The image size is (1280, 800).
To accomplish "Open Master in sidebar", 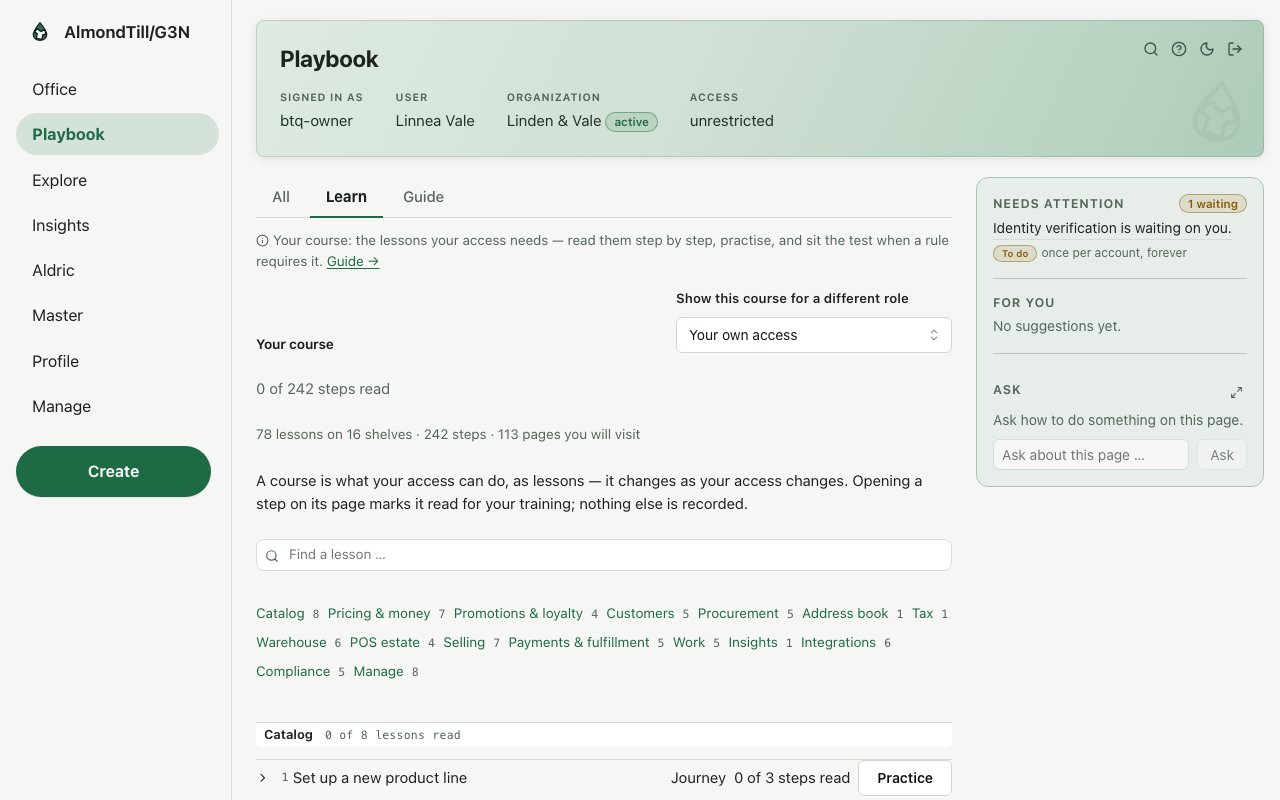I will coord(117,315).
